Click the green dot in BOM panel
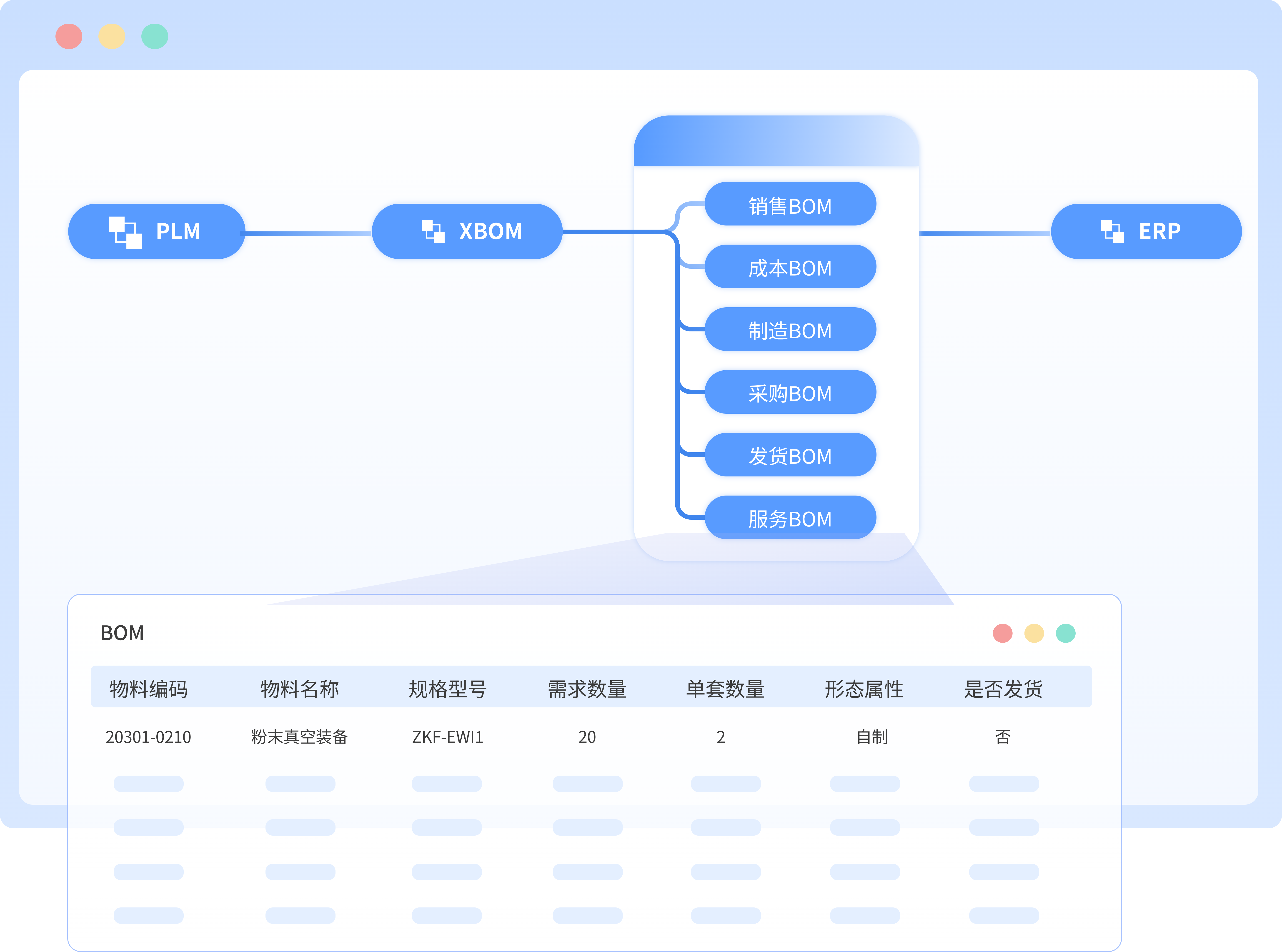This screenshot has height=952, width=1282. [1066, 633]
